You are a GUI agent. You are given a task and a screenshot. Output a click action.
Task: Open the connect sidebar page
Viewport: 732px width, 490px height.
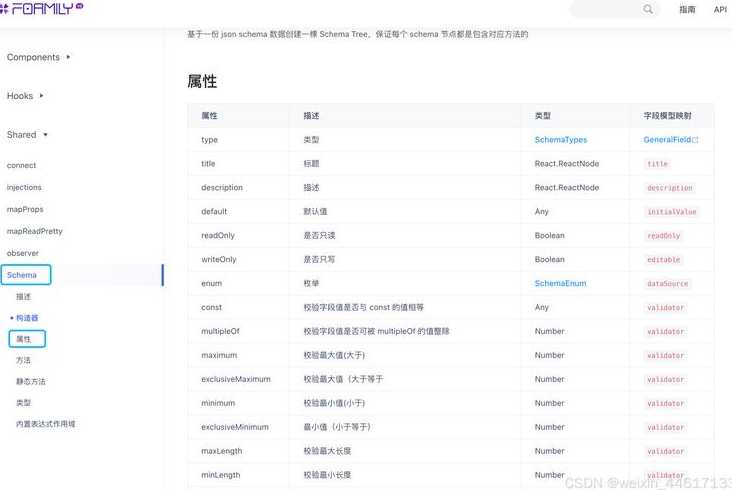pos(21,165)
